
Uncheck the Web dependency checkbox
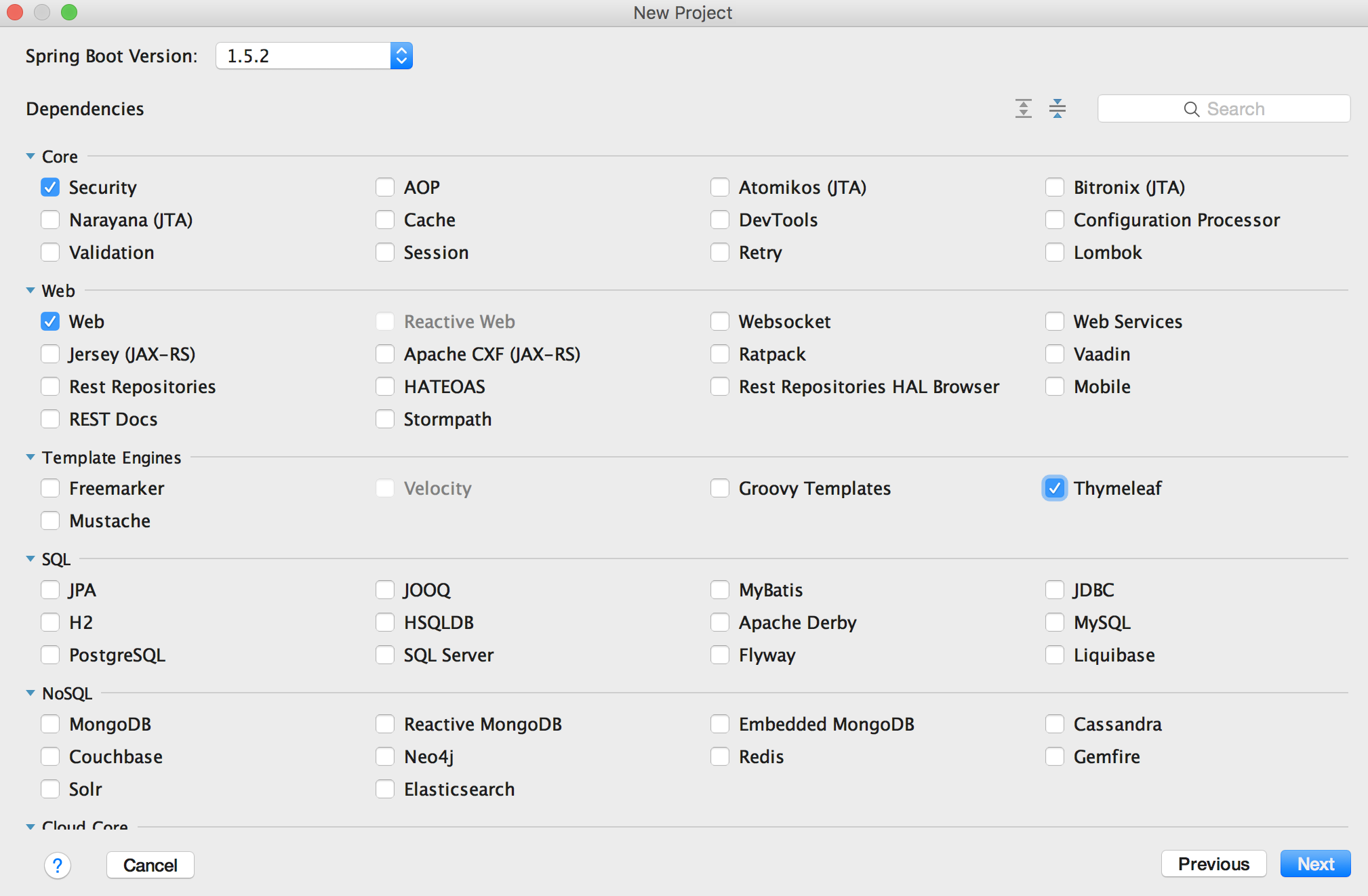(50, 321)
